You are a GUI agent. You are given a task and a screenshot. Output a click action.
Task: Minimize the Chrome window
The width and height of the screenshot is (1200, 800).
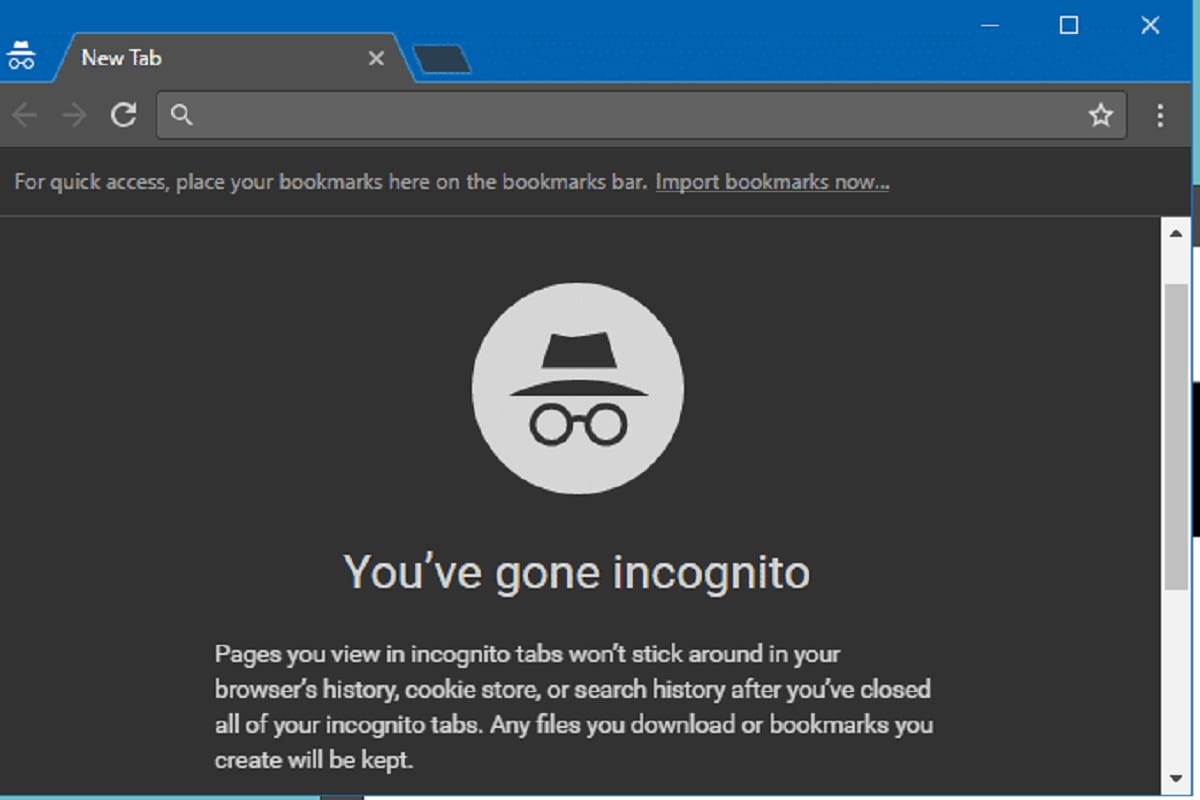pos(990,26)
